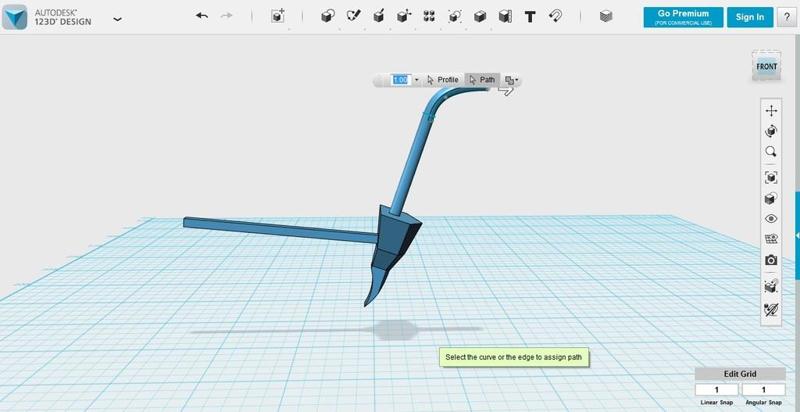This screenshot has height=412, width=800.
Task: Click the Go Premium button
Action: [684, 17]
